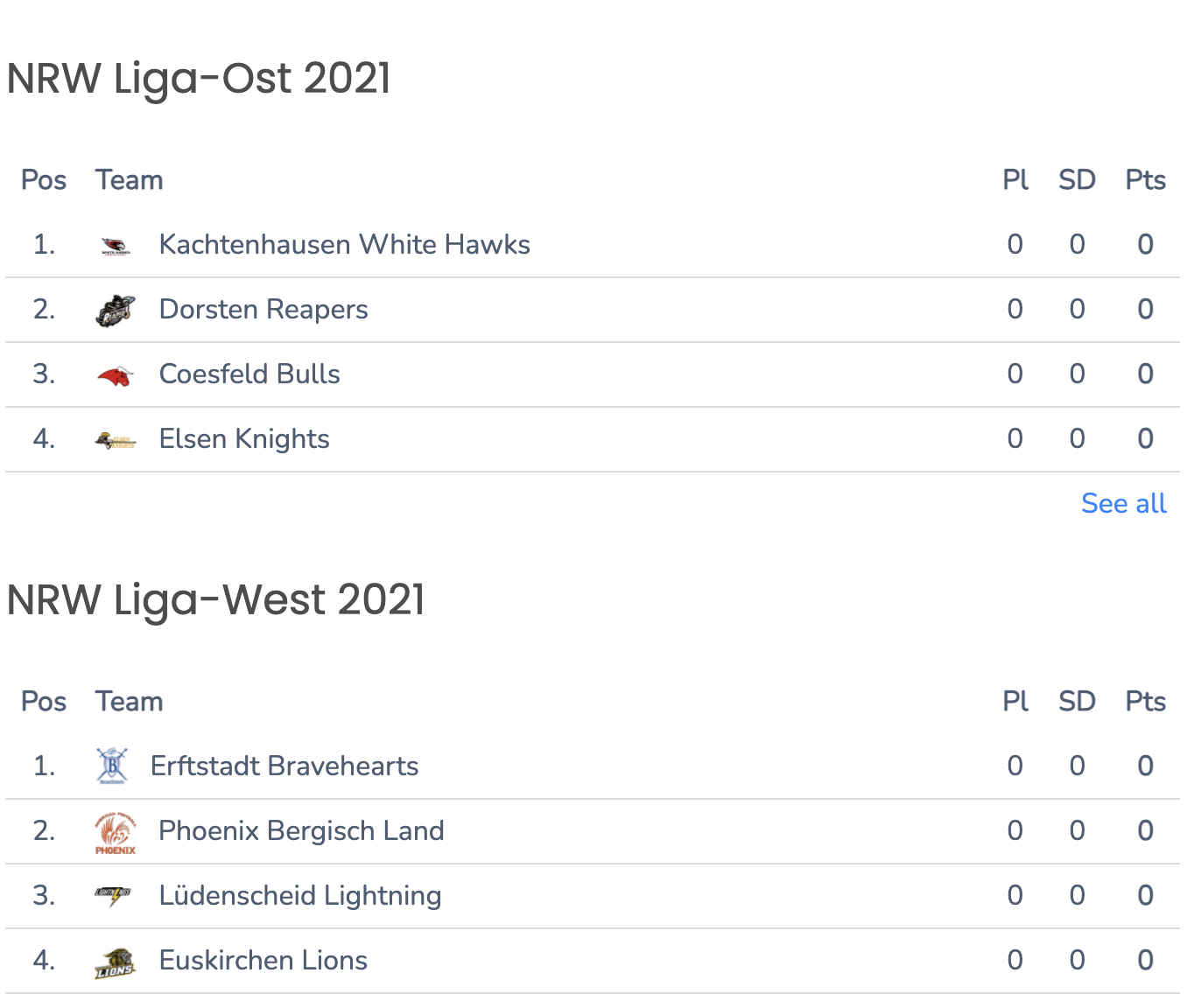Open the Kachtenhausen White Hawks team name
This screenshot has height=1008, width=1187.
345,244
